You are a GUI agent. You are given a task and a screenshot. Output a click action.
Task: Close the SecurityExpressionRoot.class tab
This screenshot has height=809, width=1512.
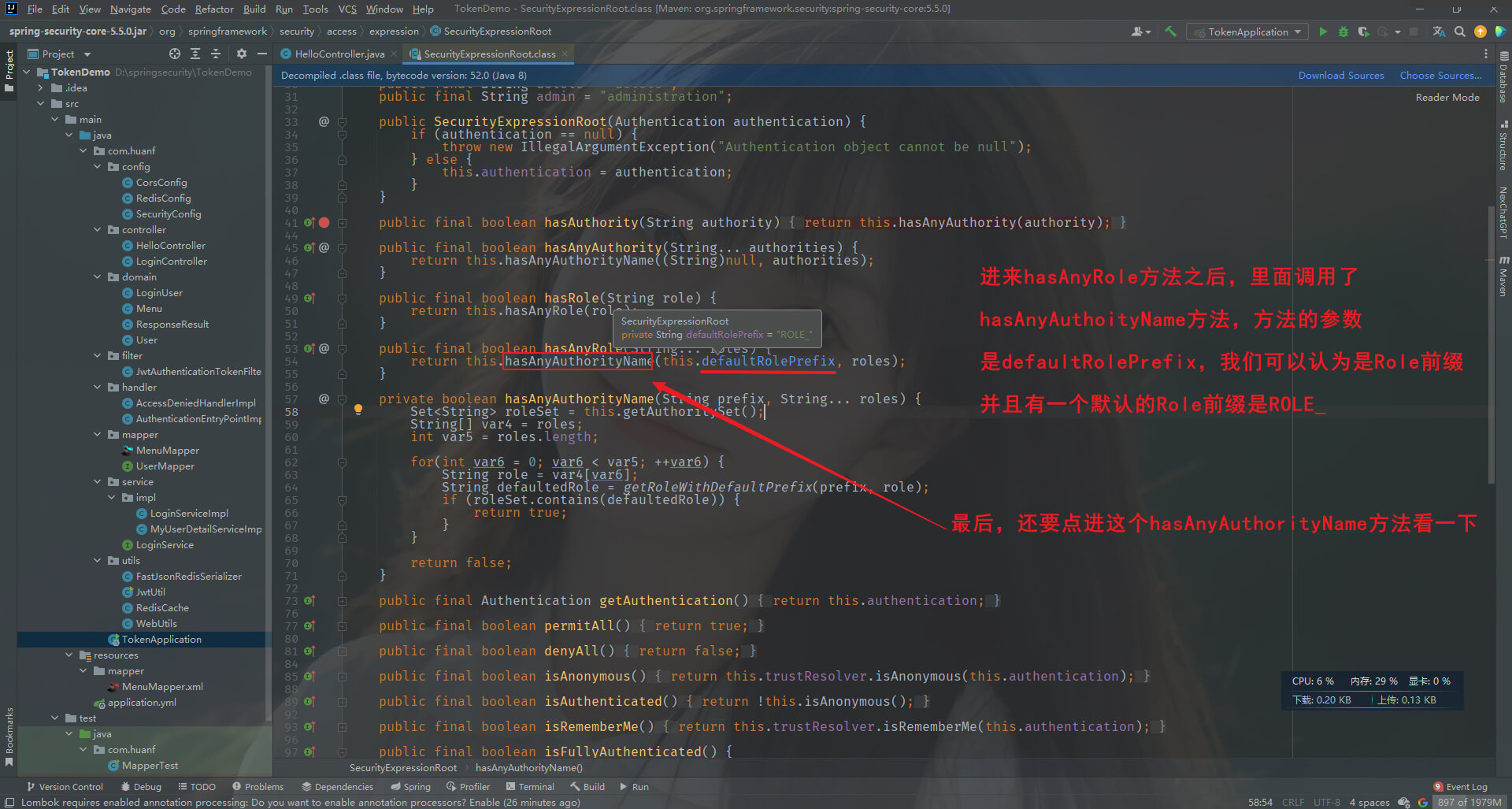coord(565,54)
